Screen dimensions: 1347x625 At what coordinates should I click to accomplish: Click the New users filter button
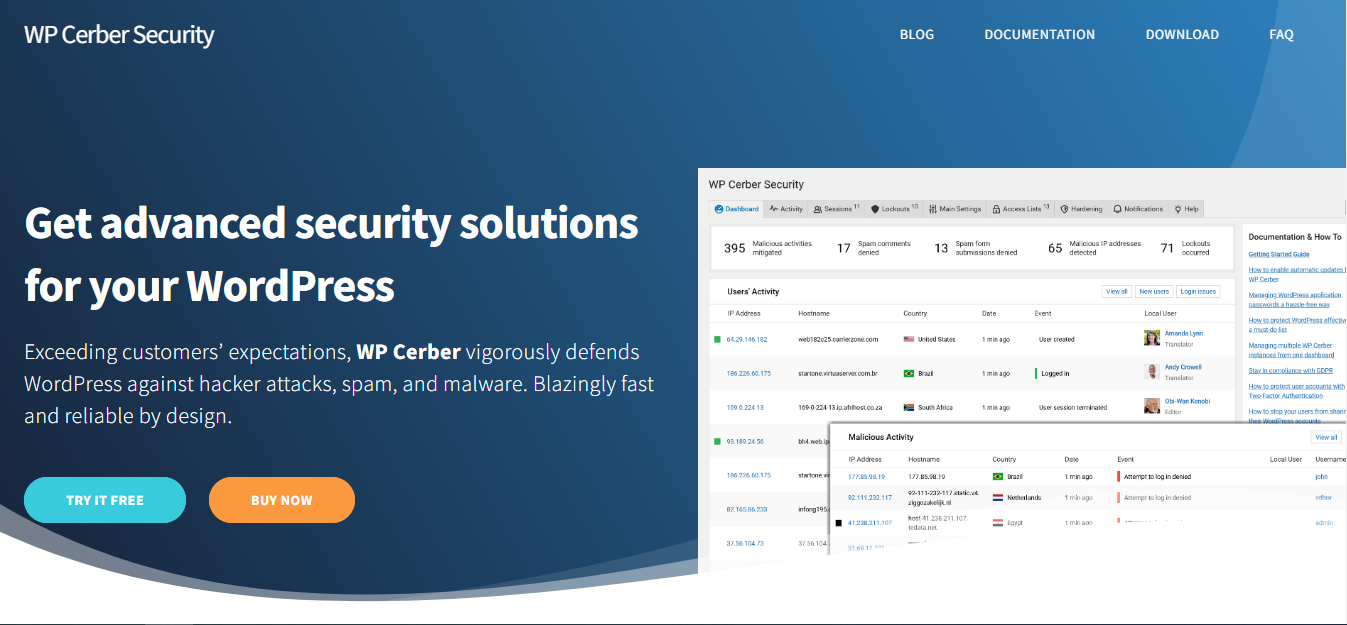(x=1153, y=291)
